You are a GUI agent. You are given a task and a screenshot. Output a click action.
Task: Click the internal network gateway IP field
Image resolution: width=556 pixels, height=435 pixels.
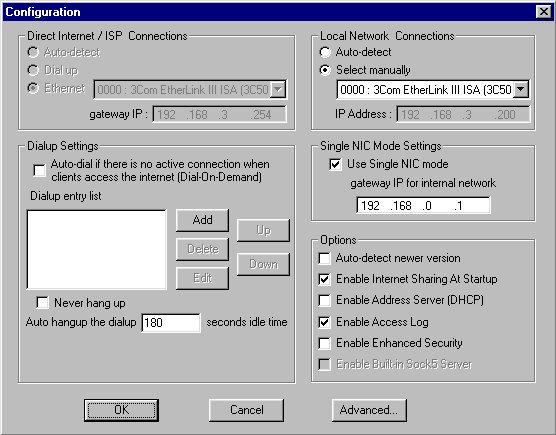pyautogui.click(x=423, y=205)
